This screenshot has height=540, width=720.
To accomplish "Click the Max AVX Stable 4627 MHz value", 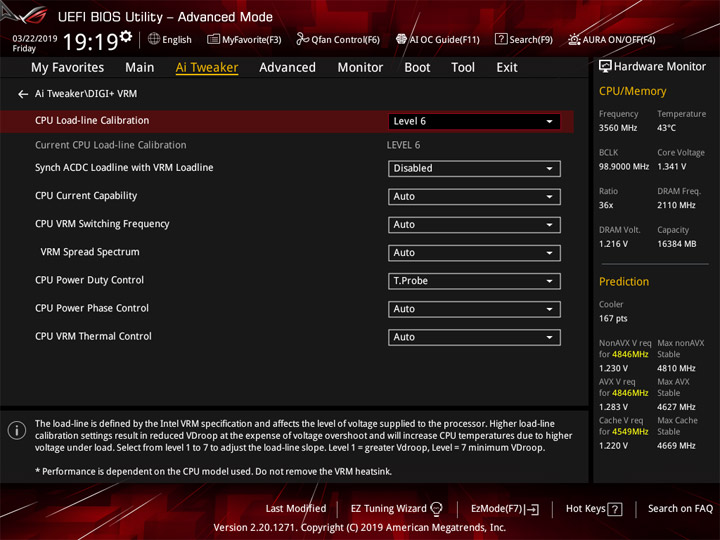I will click(676, 407).
